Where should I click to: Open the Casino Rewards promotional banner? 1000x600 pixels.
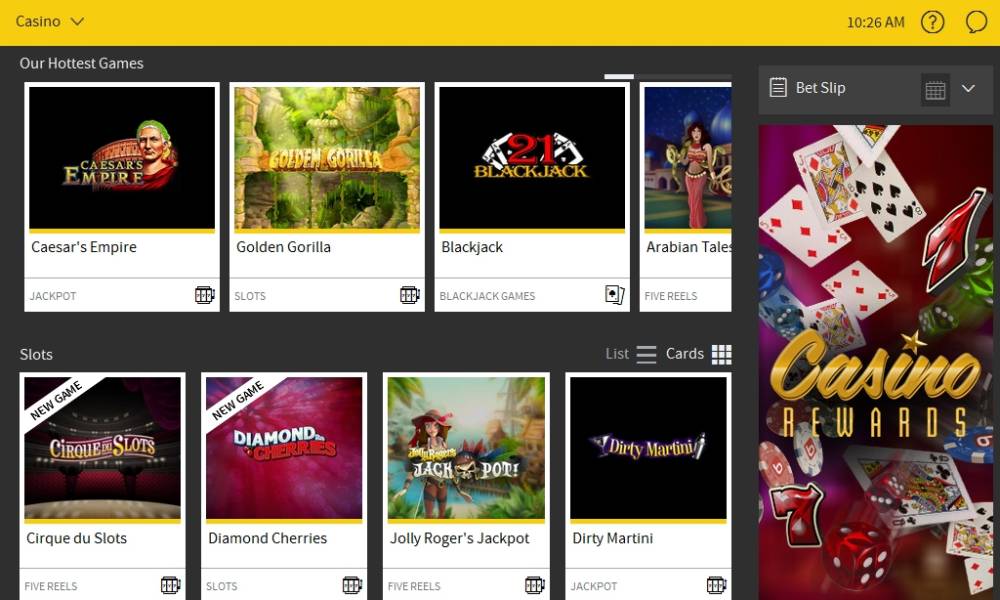(876, 362)
